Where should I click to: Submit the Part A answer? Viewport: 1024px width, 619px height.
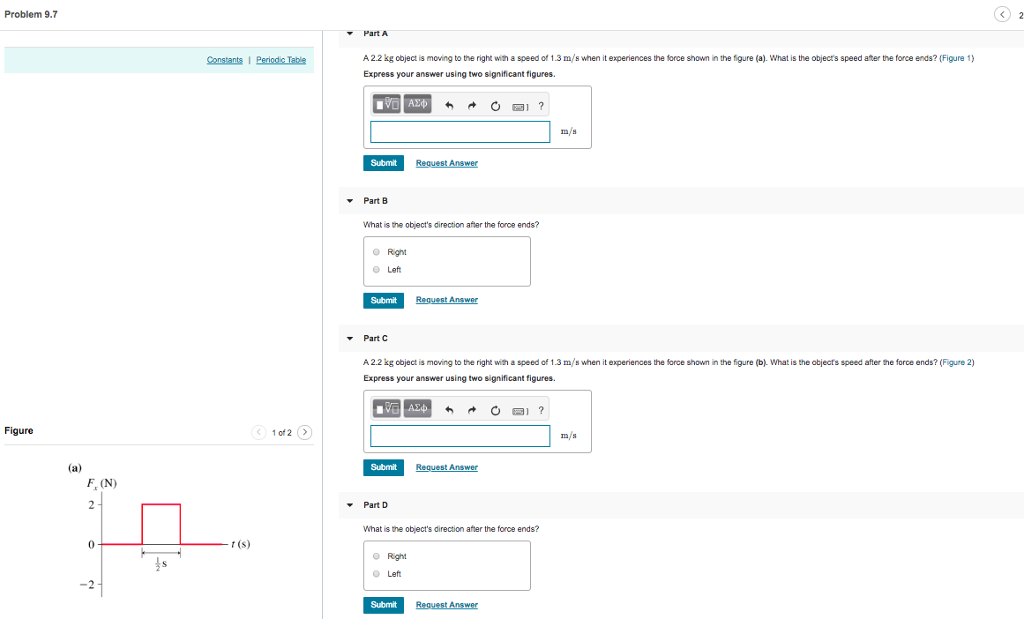pos(383,162)
